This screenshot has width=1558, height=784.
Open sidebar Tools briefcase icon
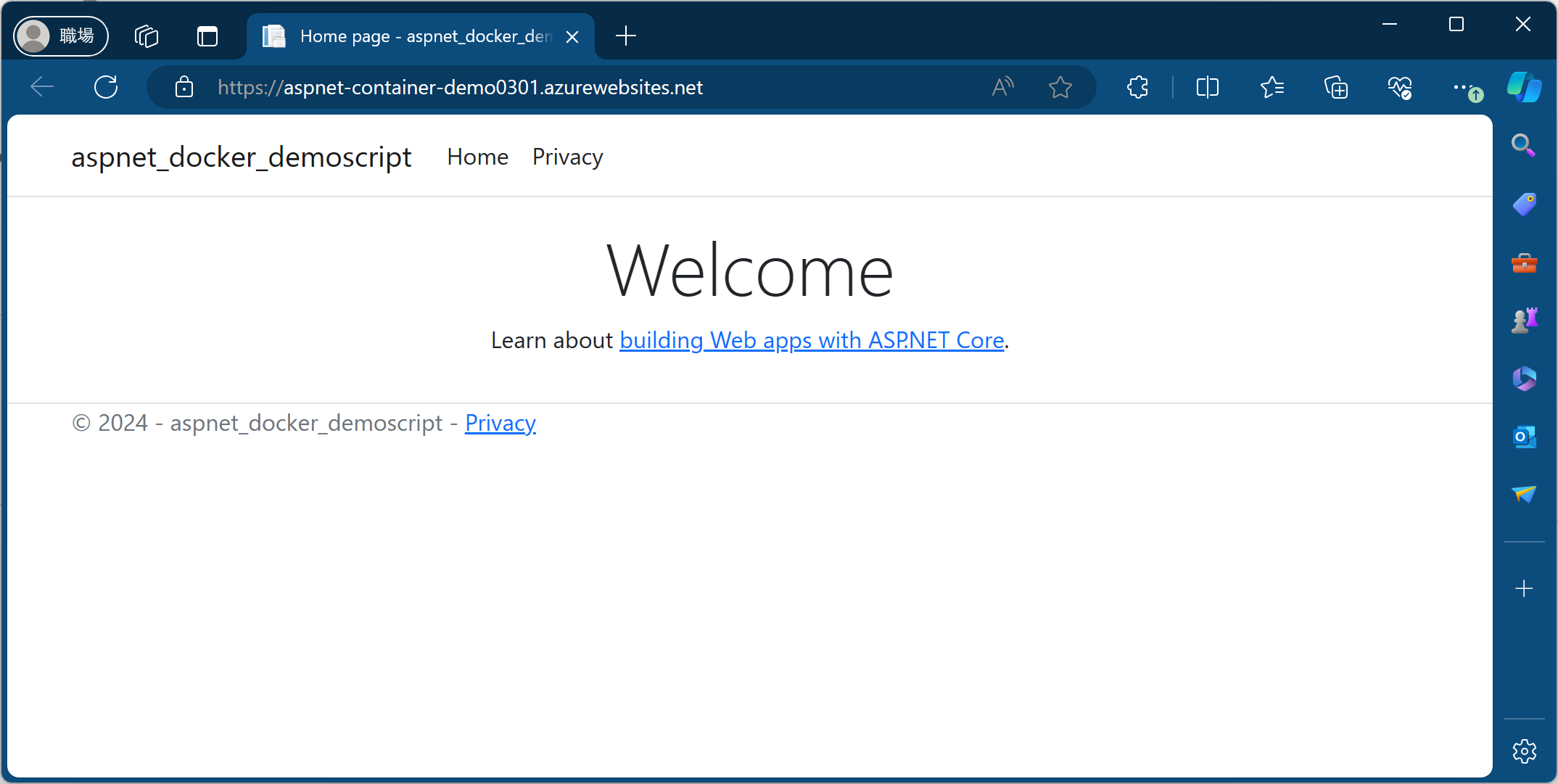pyautogui.click(x=1524, y=263)
